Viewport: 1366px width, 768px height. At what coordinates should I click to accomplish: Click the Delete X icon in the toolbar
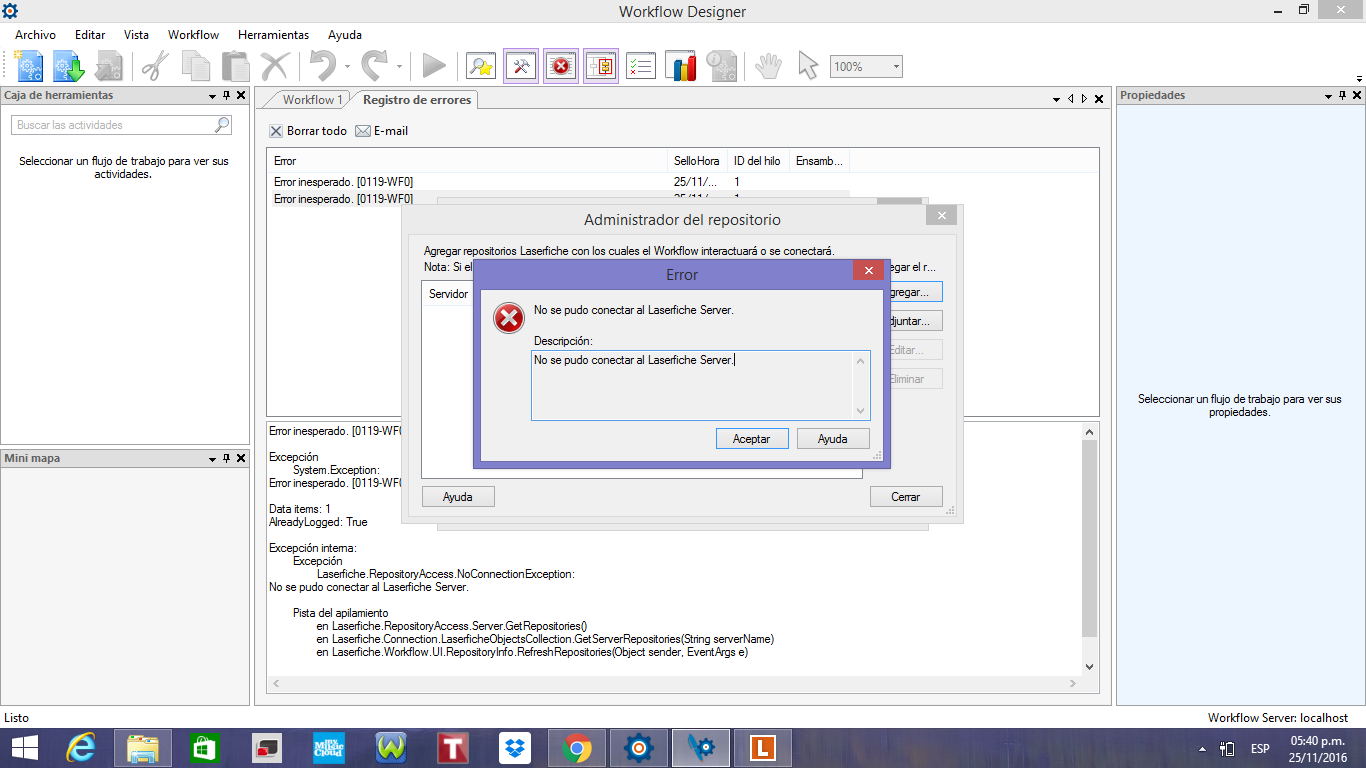click(x=274, y=66)
